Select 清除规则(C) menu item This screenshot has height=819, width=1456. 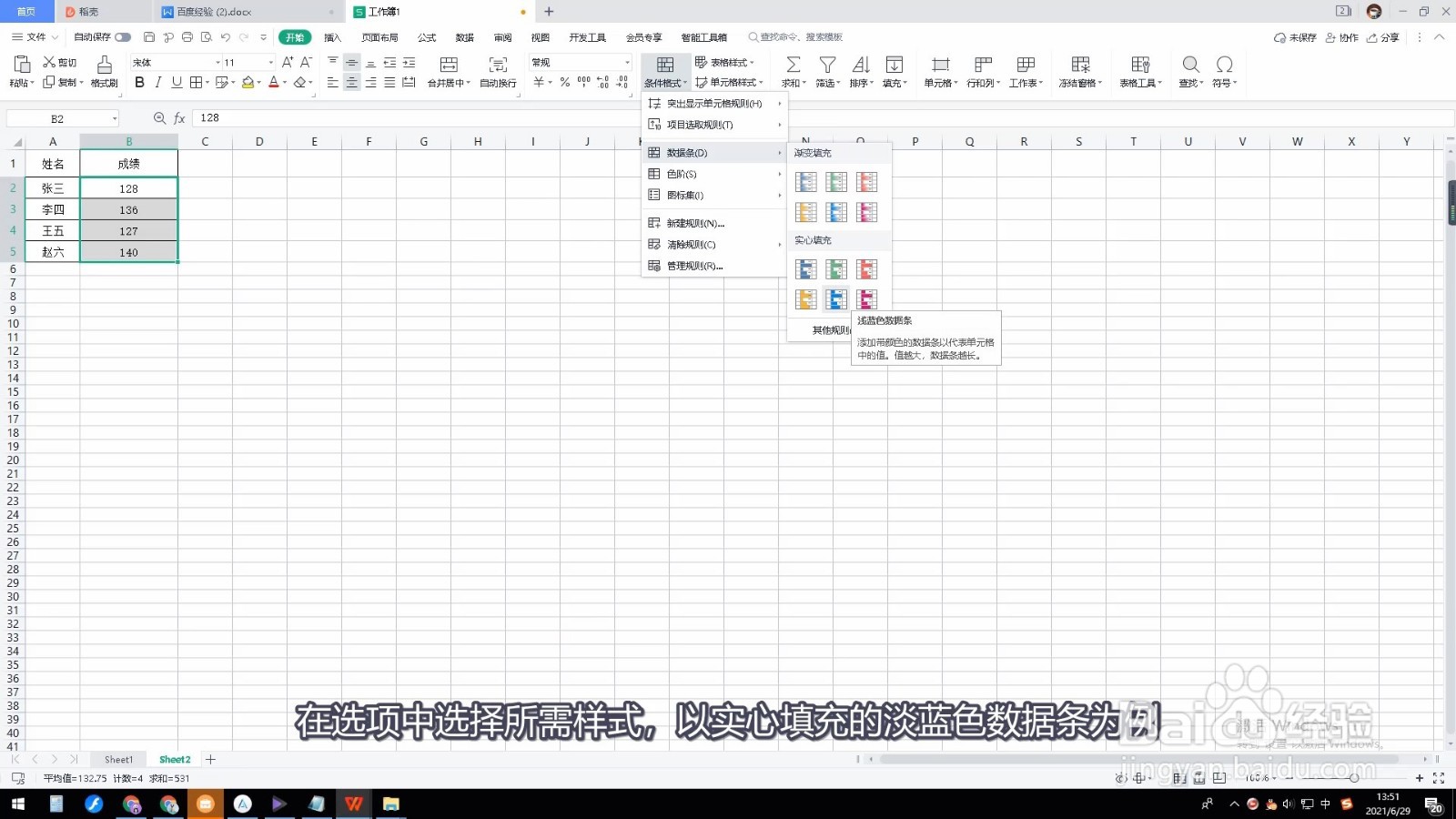tap(714, 244)
